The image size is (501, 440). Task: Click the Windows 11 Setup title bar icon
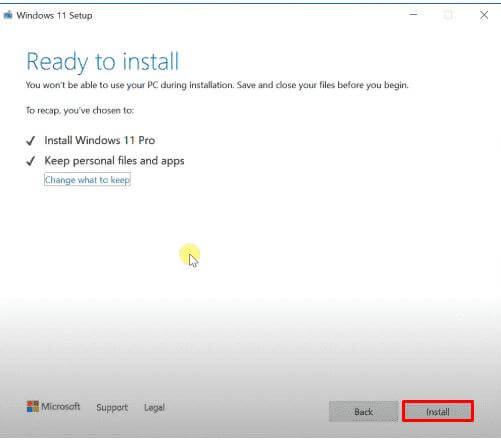click(8, 15)
